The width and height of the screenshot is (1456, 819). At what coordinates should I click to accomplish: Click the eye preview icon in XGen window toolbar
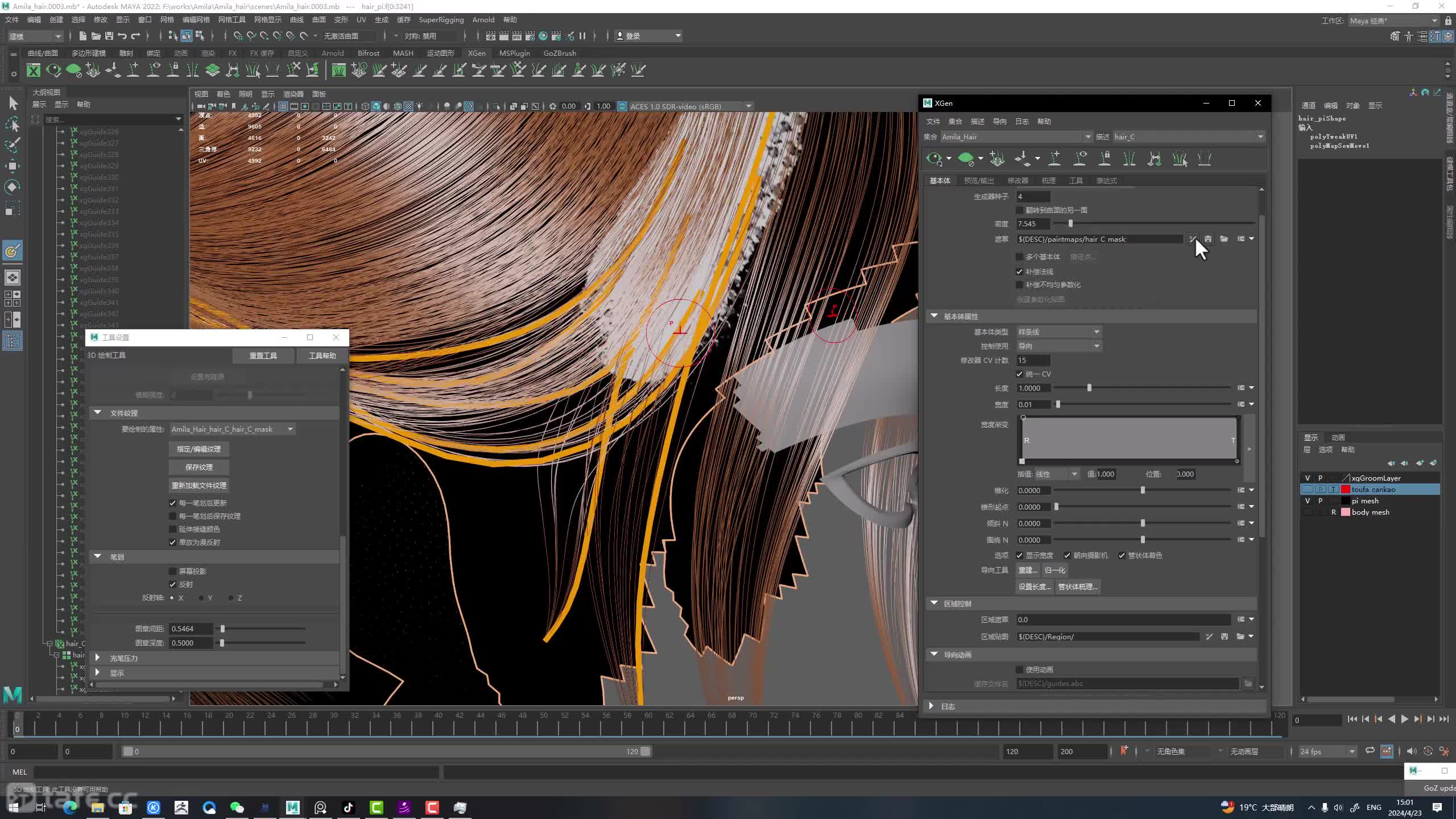click(934, 159)
